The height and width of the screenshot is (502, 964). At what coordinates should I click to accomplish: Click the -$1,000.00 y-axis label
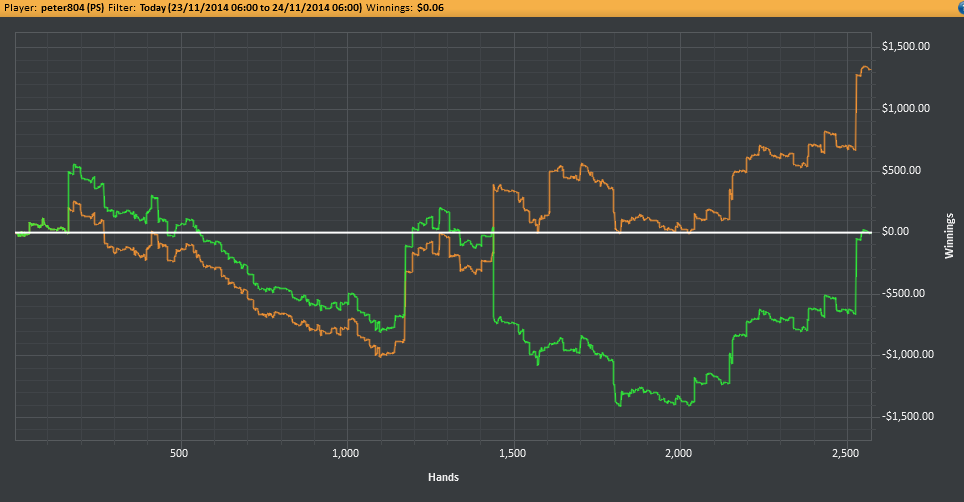tap(907, 355)
